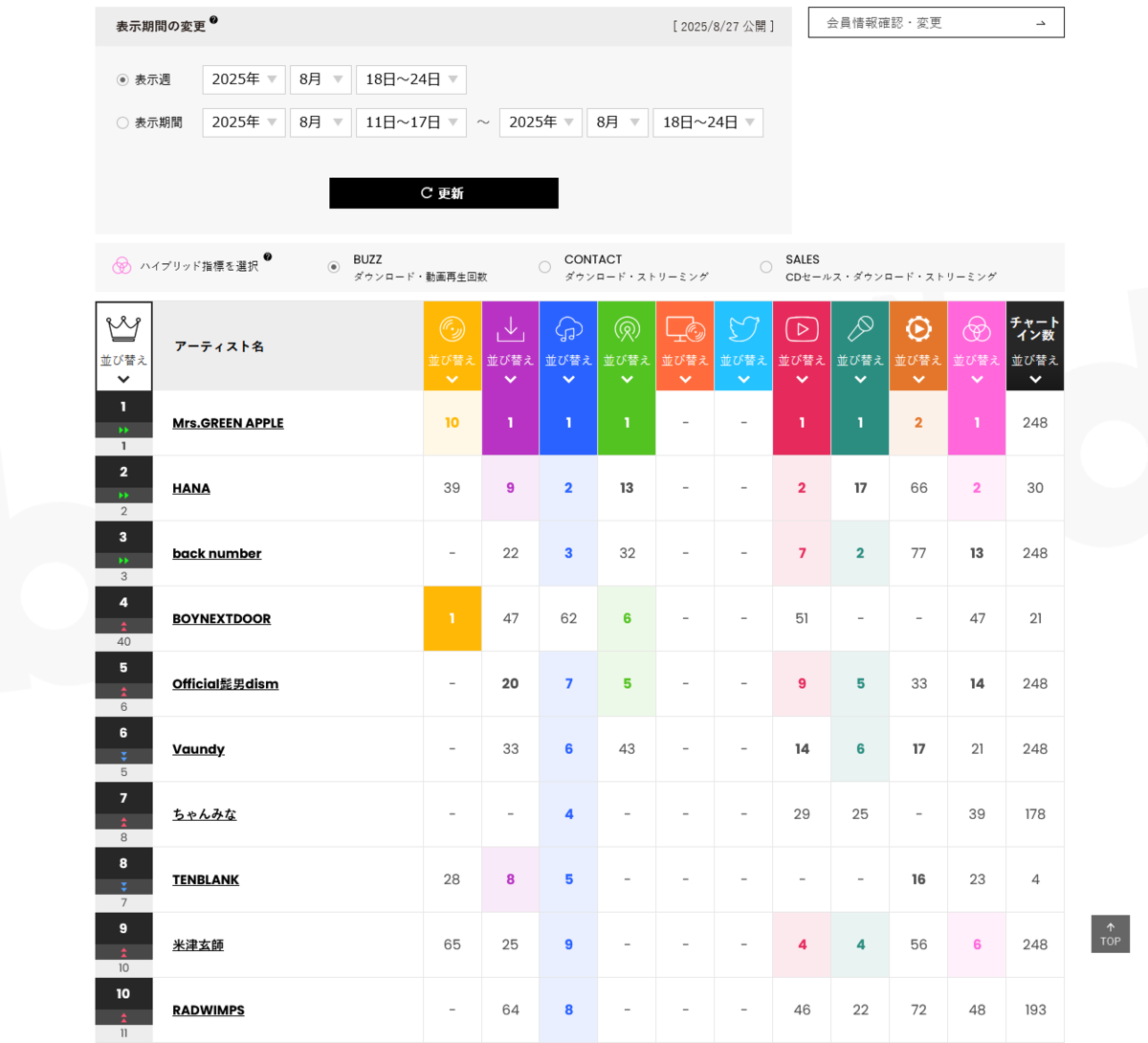1148x1043 pixels.
Task: Open the 表示週 week dropdown 18日〜24日
Action: pyautogui.click(x=411, y=79)
